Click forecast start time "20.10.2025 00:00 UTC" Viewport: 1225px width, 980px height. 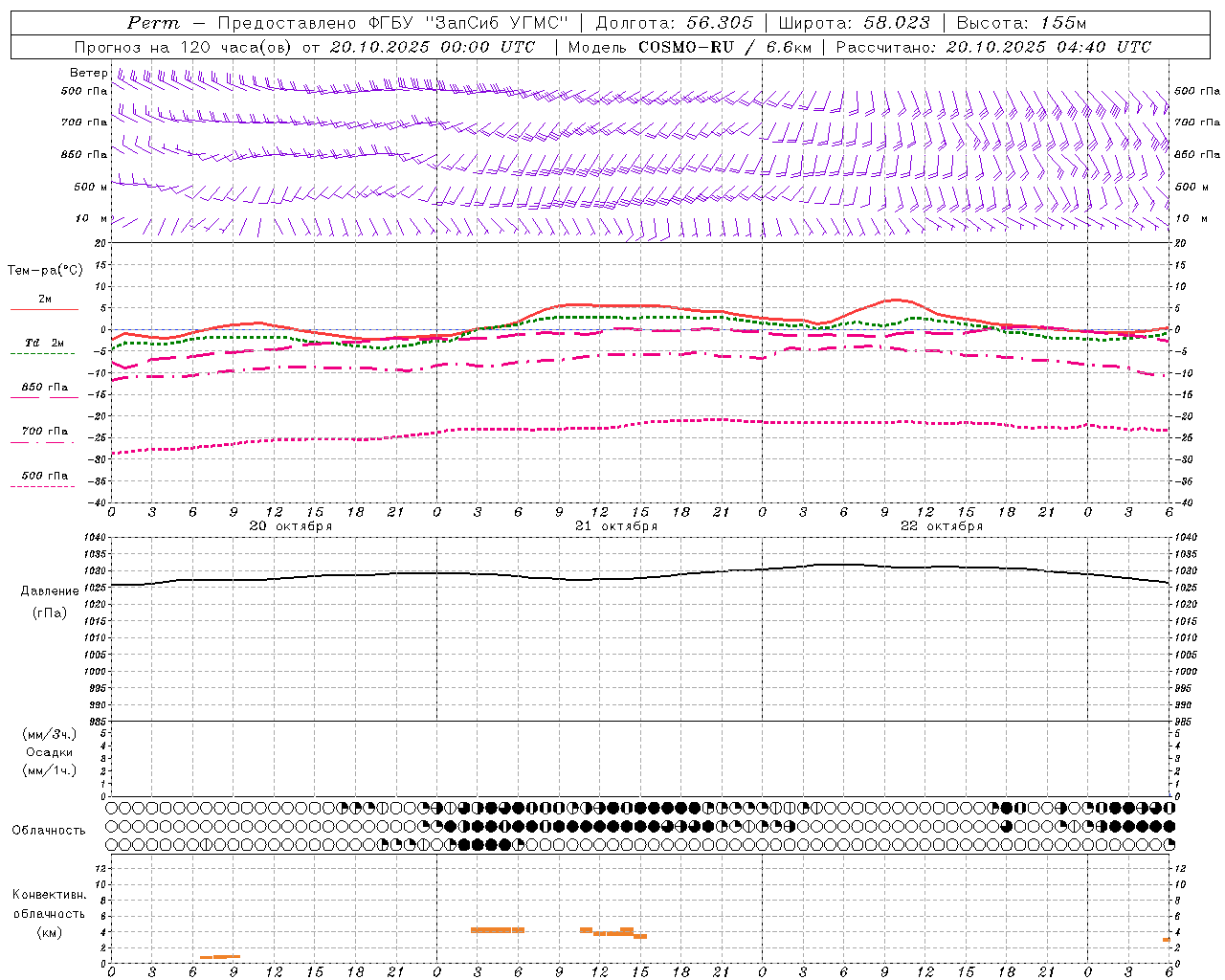click(433, 47)
